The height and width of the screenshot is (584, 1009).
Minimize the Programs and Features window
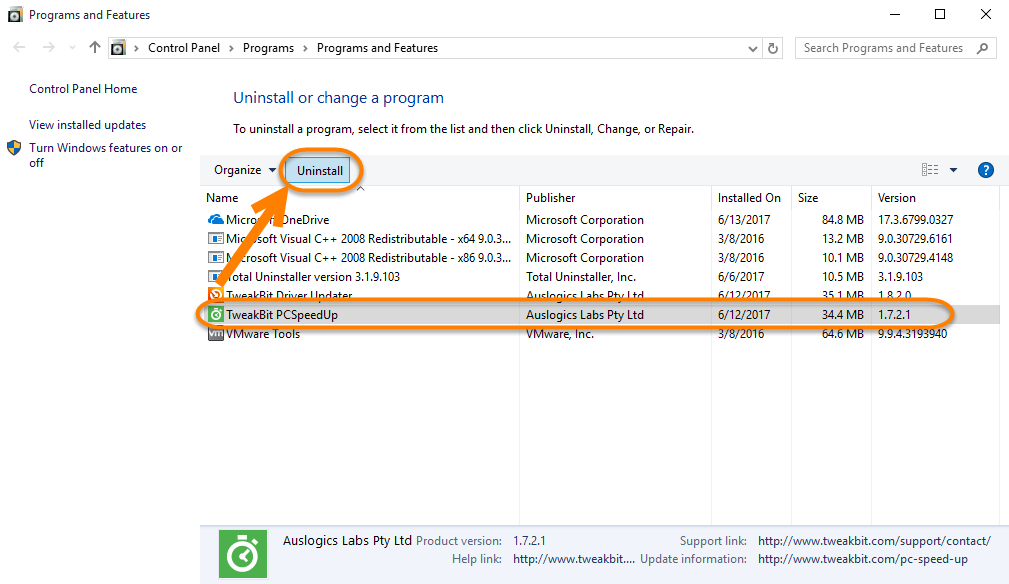pyautogui.click(x=894, y=14)
